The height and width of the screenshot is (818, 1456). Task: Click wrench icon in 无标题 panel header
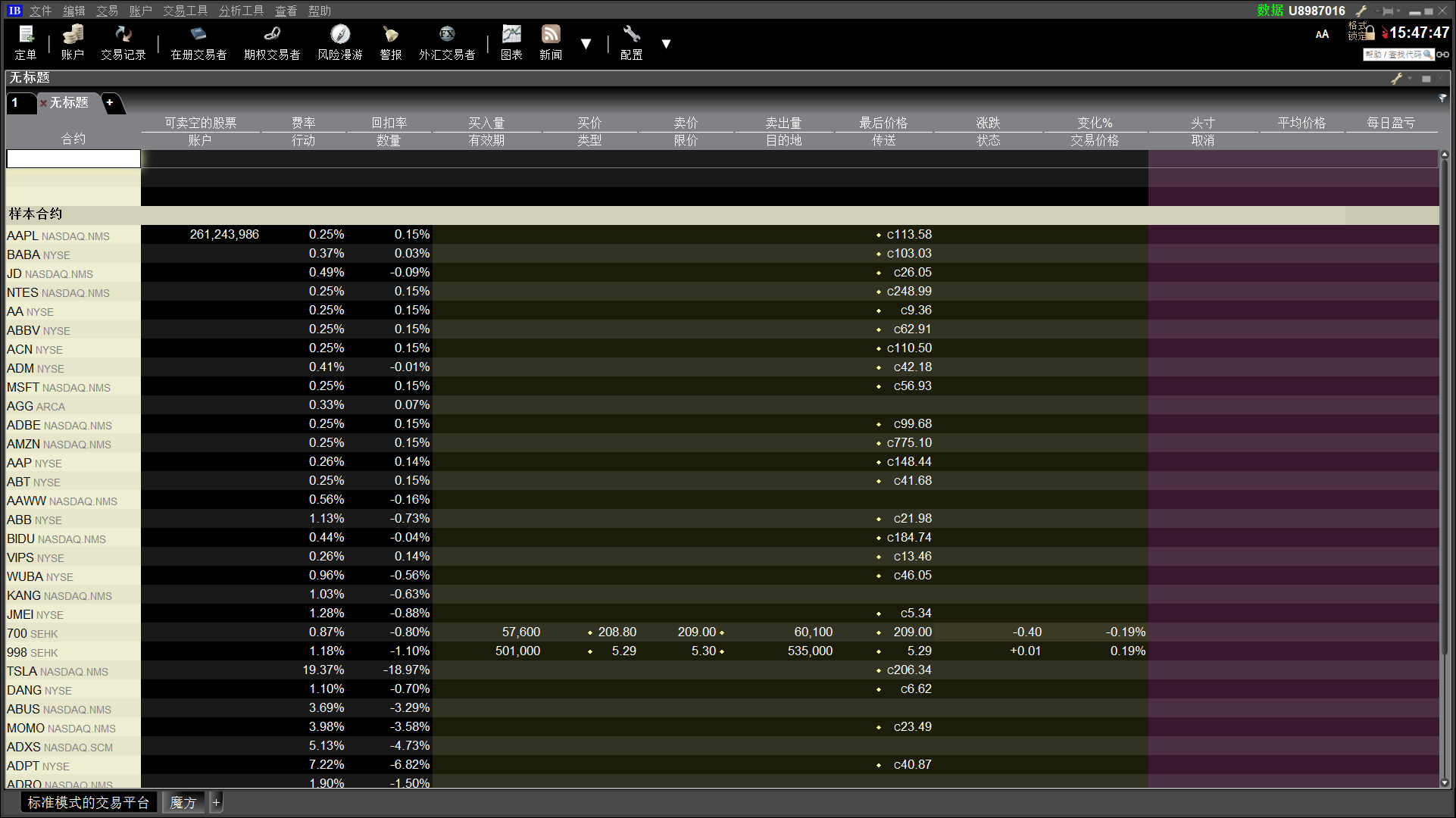pos(1396,78)
